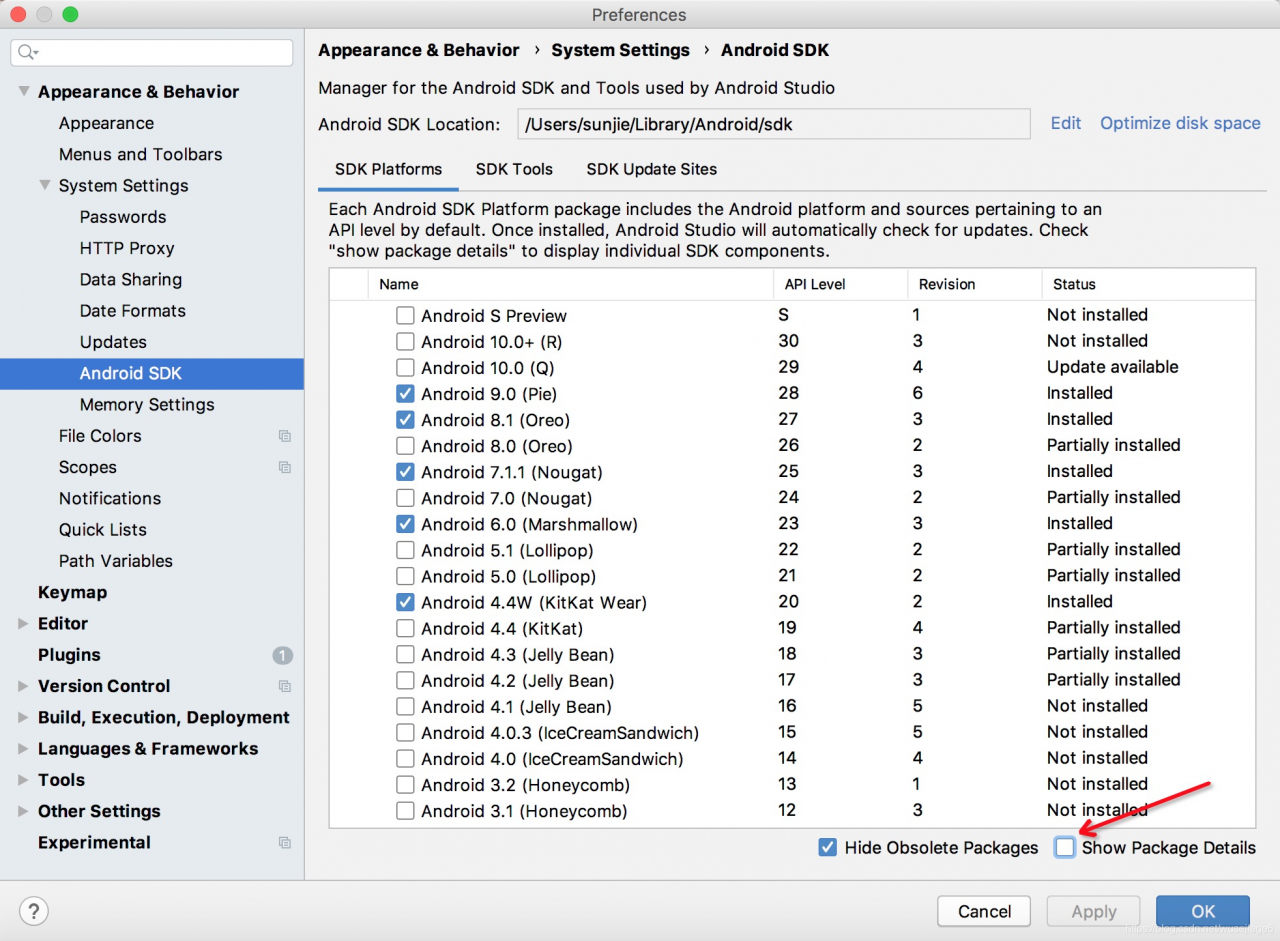1280x941 pixels.
Task: Check the Android S Preview checkbox
Action: click(x=405, y=315)
